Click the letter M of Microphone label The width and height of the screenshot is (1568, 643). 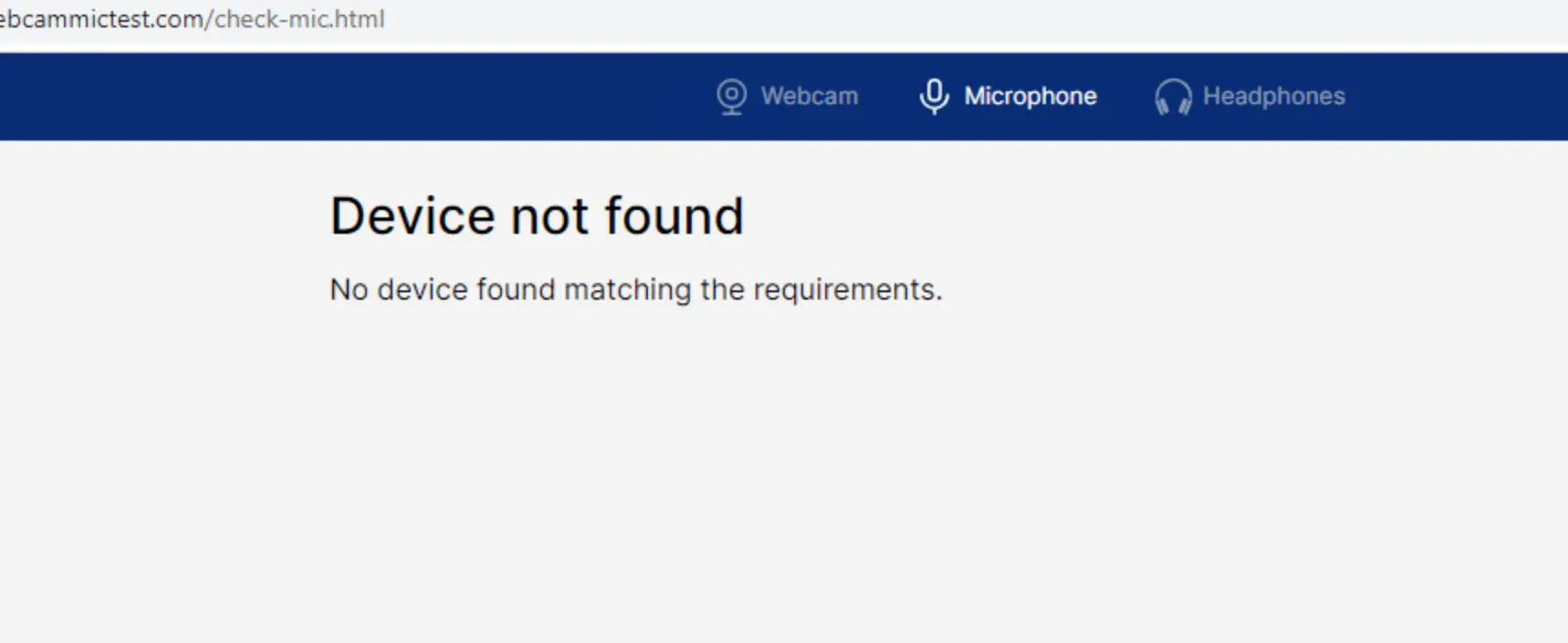[x=974, y=96]
